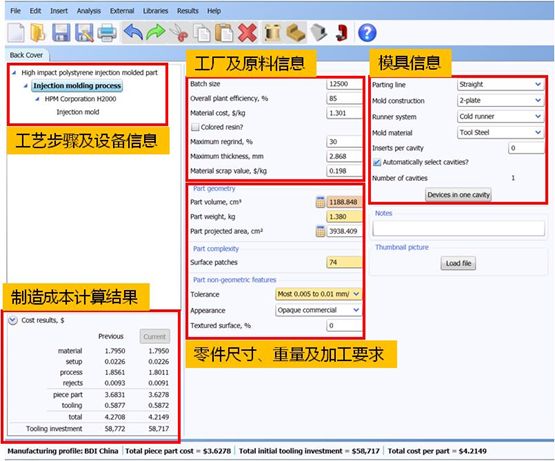Save using the floppy disk icon
This screenshot has width=555, height=461.
pos(61,33)
